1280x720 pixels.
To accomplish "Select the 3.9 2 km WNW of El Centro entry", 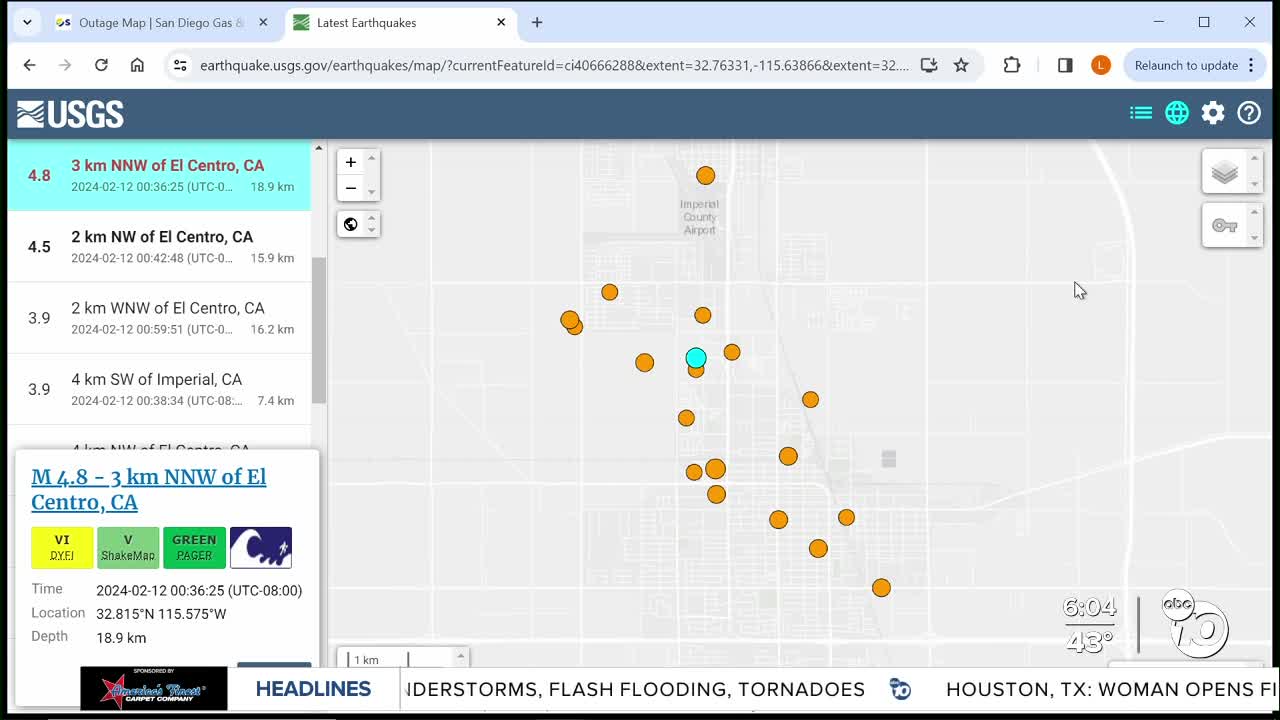I will [x=159, y=318].
